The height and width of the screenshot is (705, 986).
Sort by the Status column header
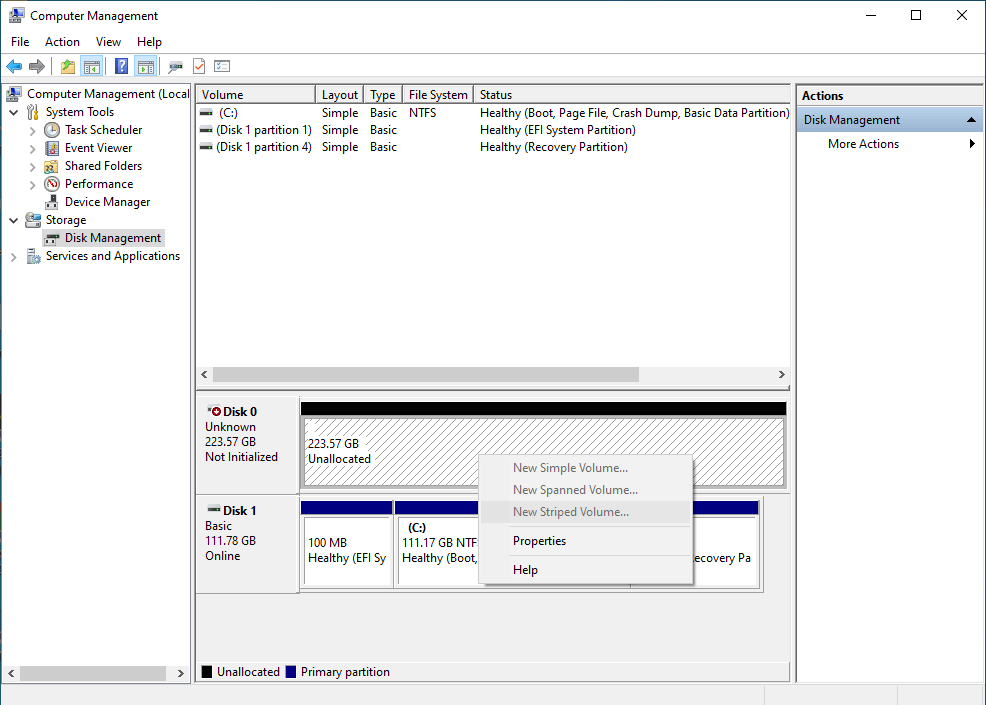pos(632,94)
